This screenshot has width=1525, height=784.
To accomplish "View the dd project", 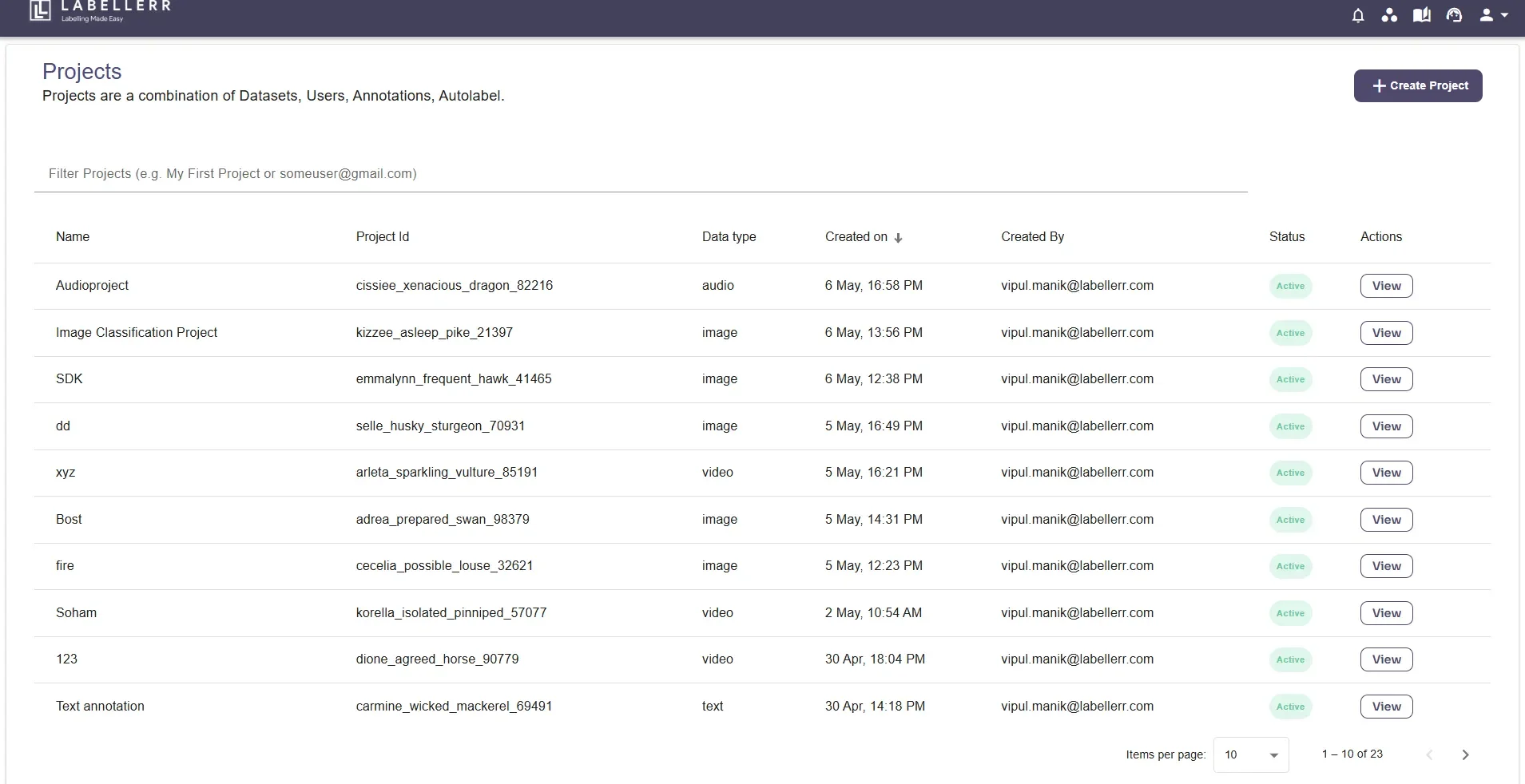I will pos(1386,426).
